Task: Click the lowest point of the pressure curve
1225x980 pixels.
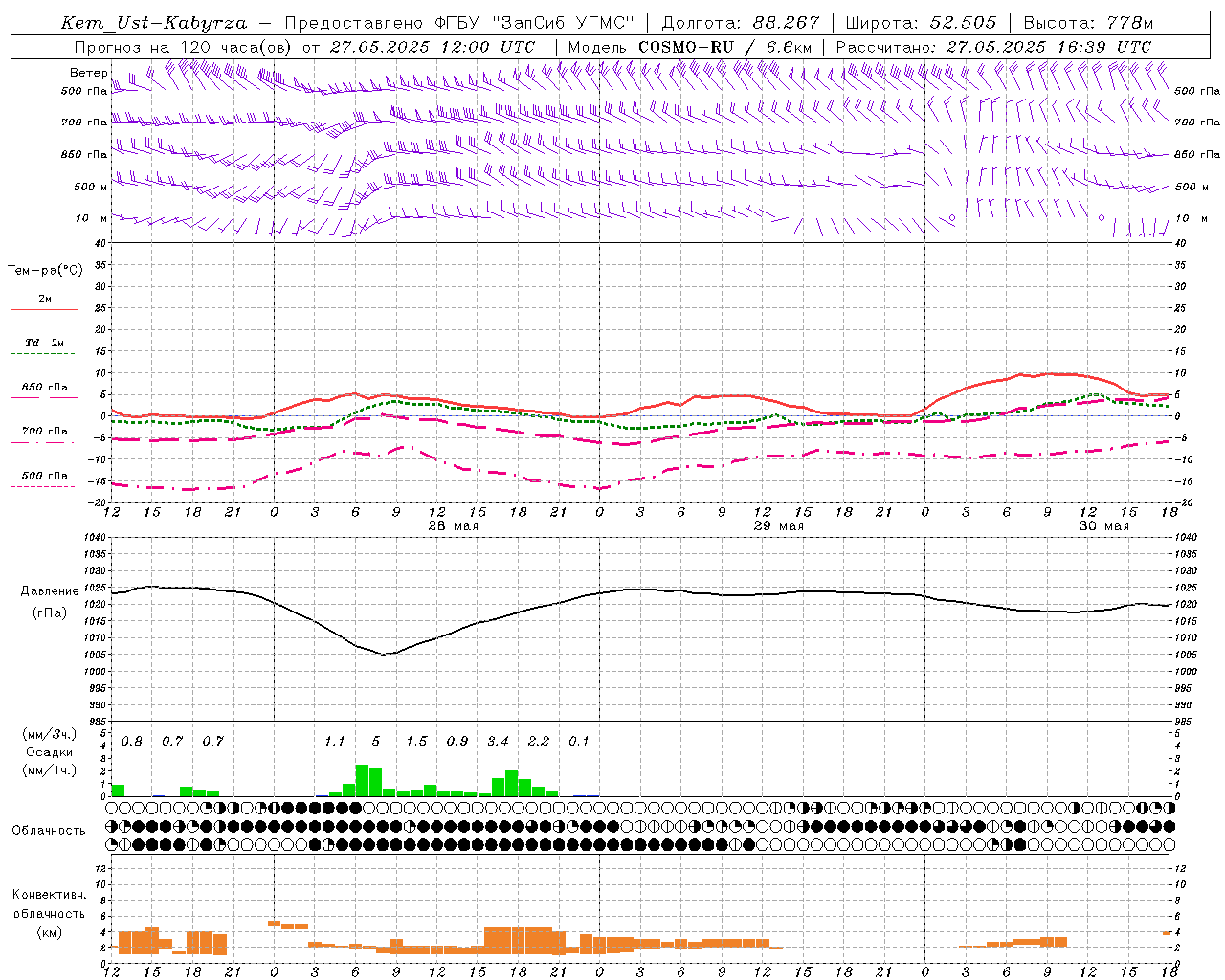Action: (x=384, y=655)
